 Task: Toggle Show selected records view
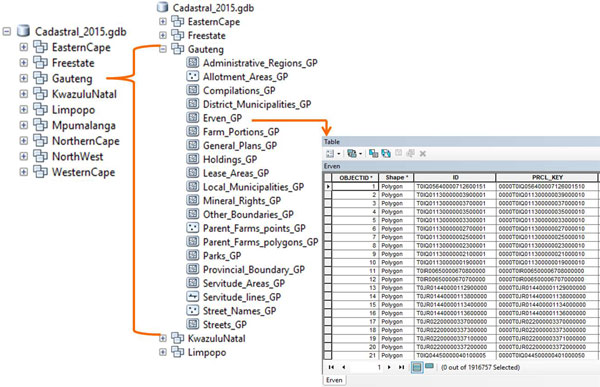(429, 367)
